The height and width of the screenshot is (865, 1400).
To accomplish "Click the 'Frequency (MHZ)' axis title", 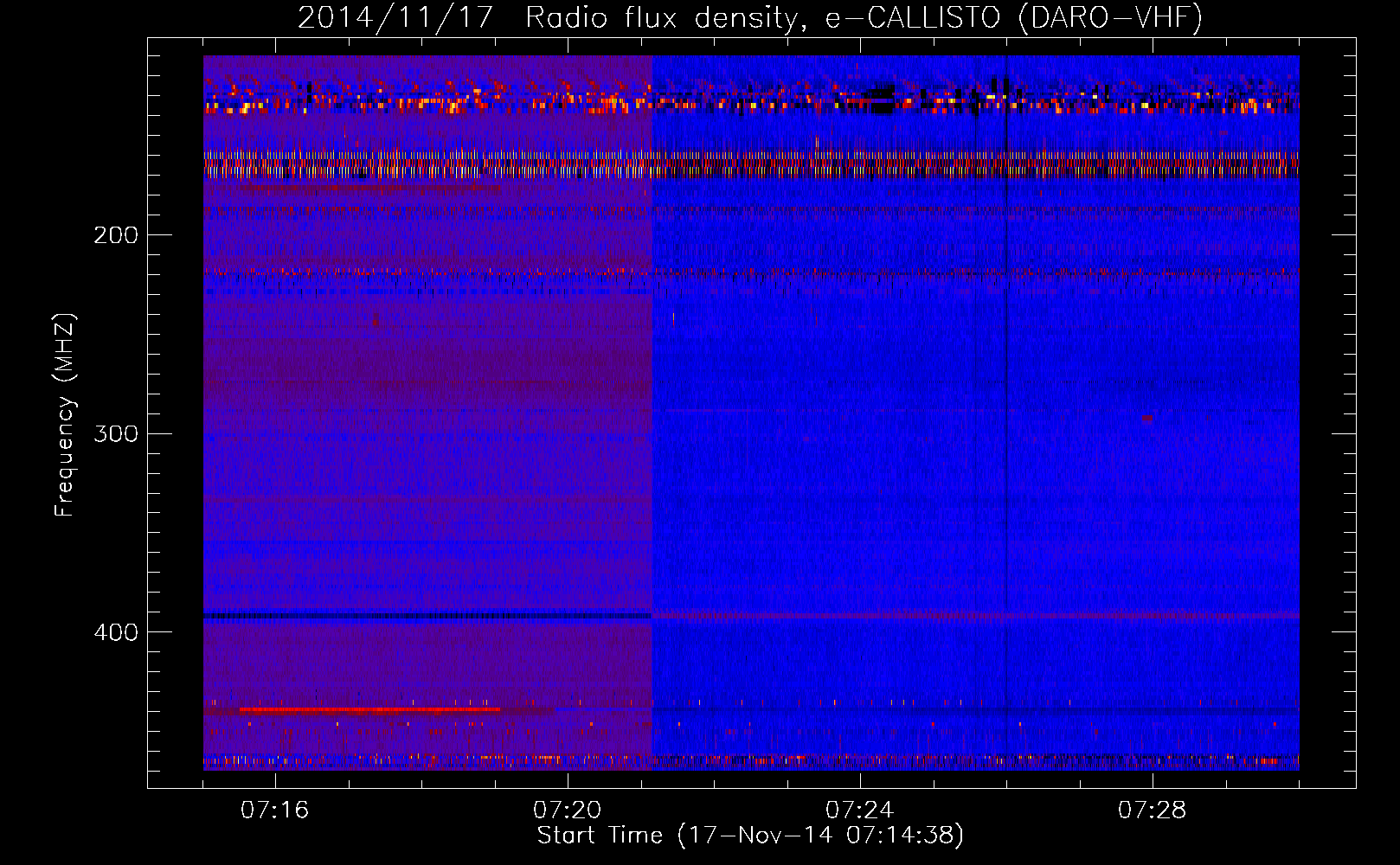I will point(65,415).
